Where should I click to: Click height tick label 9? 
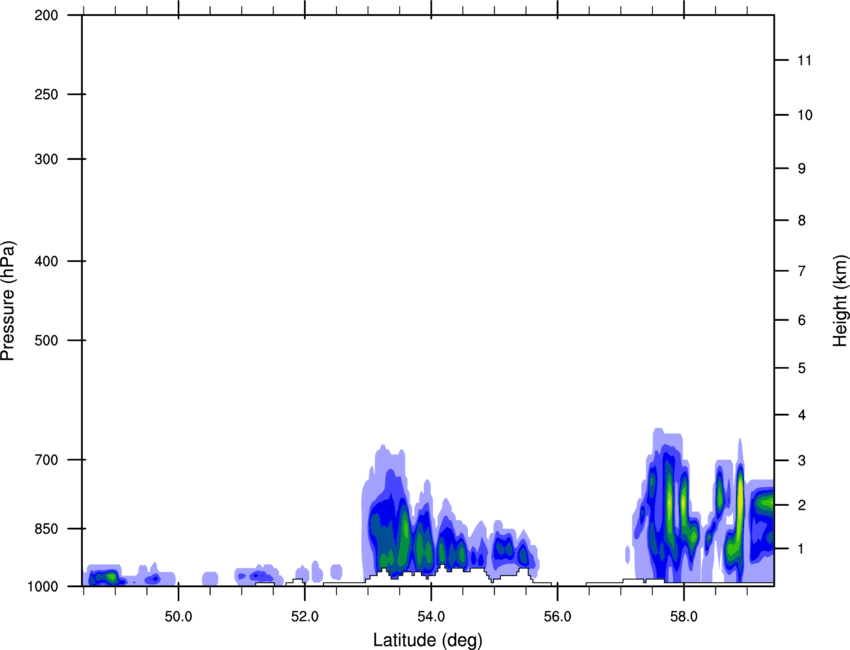[802, 169]
